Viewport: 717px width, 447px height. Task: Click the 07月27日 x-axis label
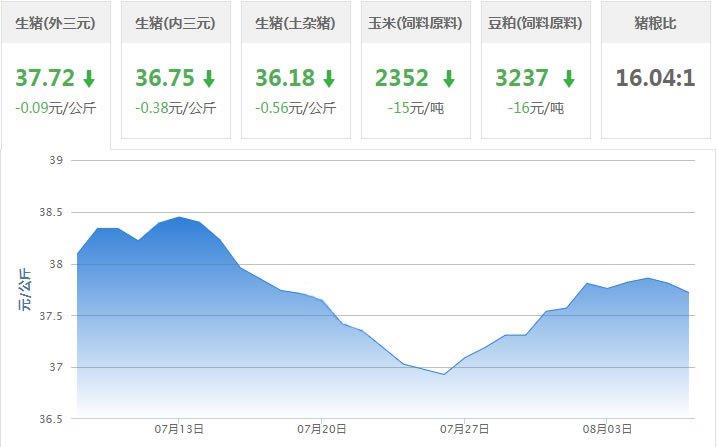point(465,429)
